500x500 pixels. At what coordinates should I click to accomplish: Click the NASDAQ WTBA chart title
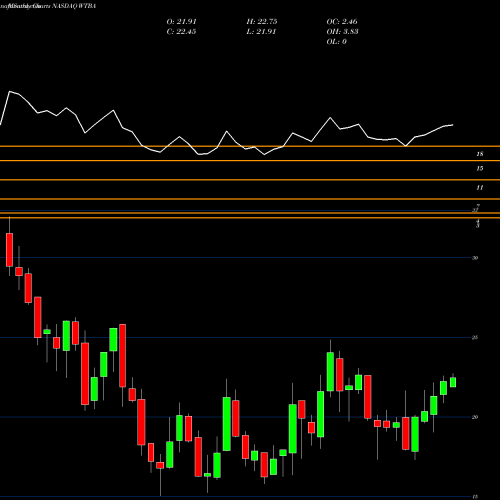48,6
